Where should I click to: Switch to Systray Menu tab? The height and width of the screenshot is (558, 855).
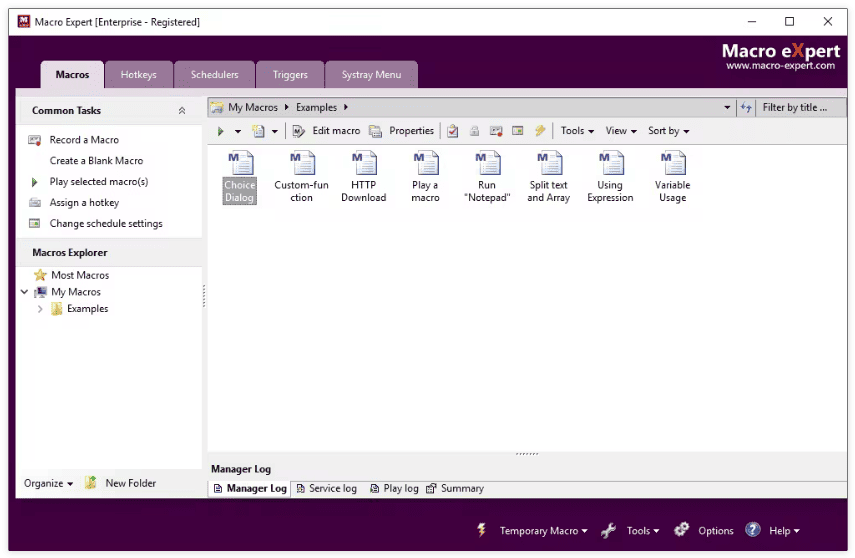371,75
